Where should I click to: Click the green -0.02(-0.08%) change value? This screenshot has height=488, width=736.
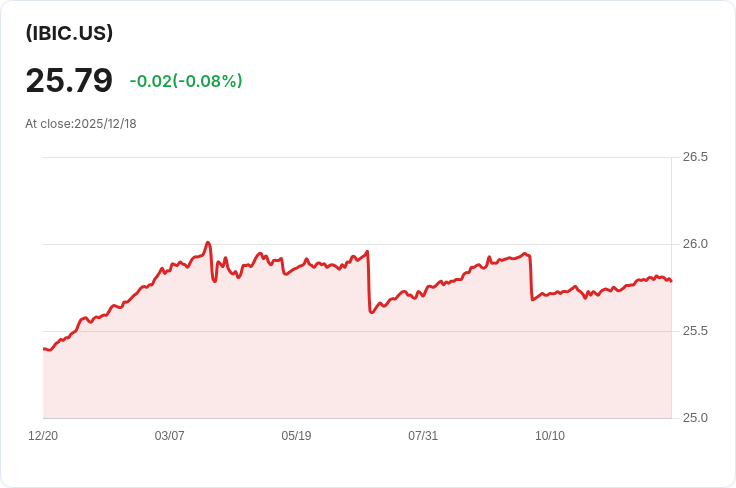click(x=186, y=81)
